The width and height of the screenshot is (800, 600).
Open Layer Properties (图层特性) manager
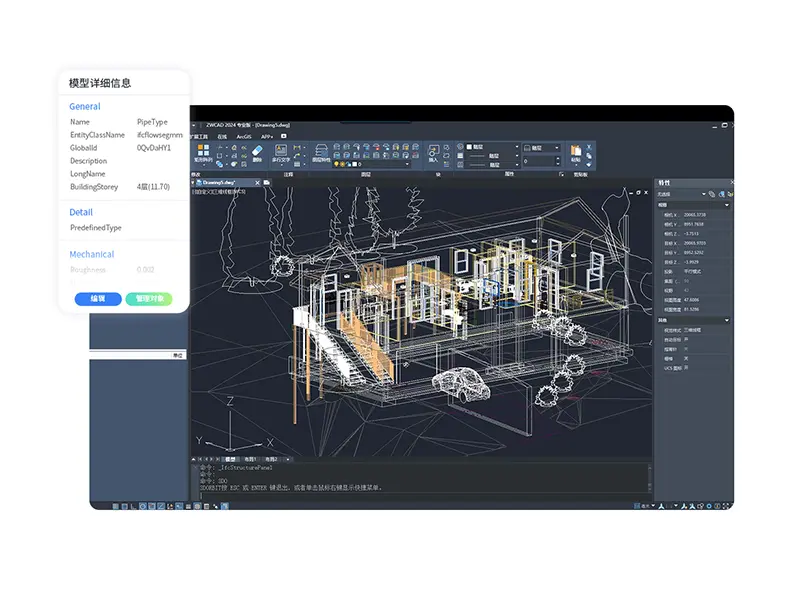point(321,153)
